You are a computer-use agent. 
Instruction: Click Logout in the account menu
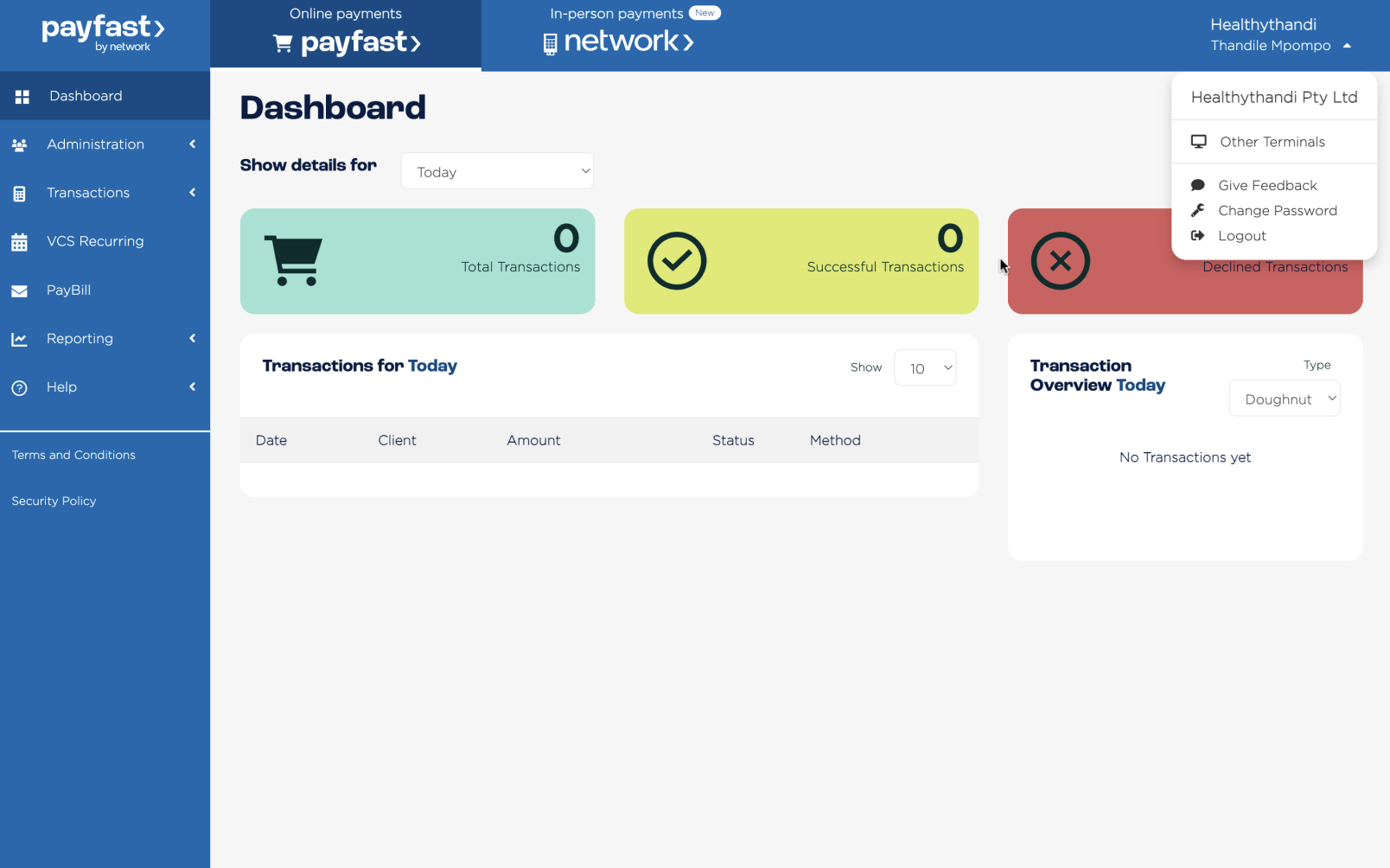(x=1241, y=236)
